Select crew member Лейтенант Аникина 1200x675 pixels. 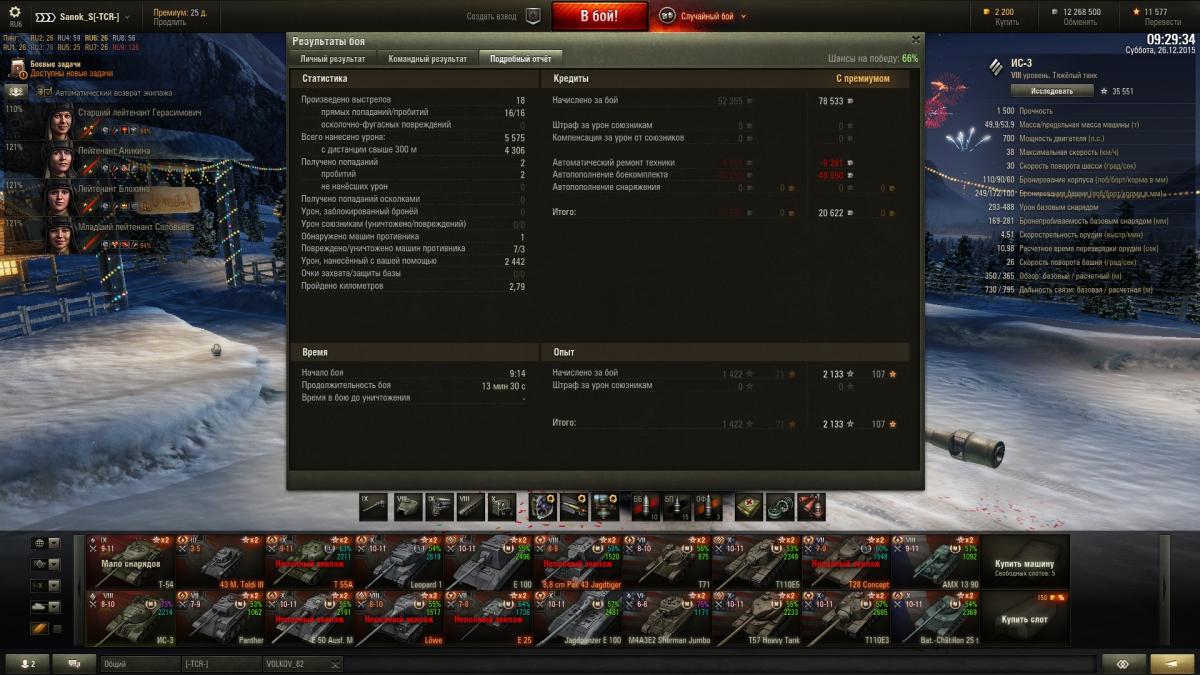[120, 158]
